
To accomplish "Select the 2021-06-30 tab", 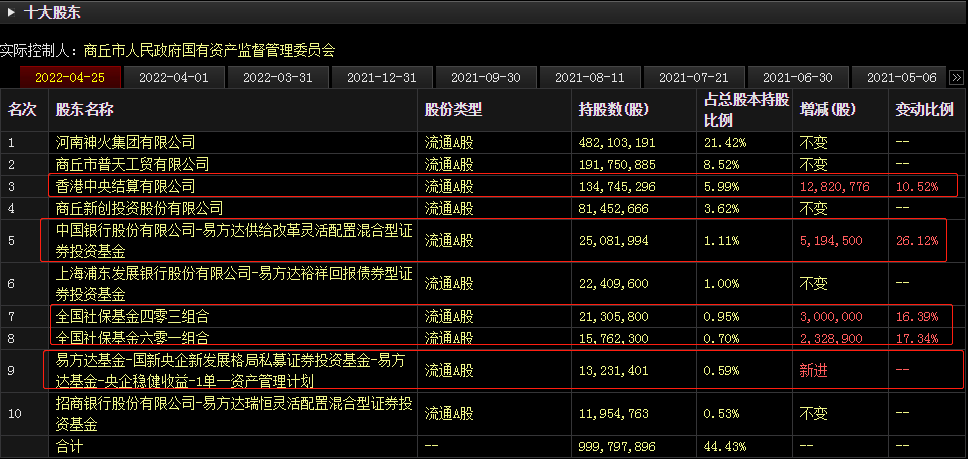I will point(798,78).
